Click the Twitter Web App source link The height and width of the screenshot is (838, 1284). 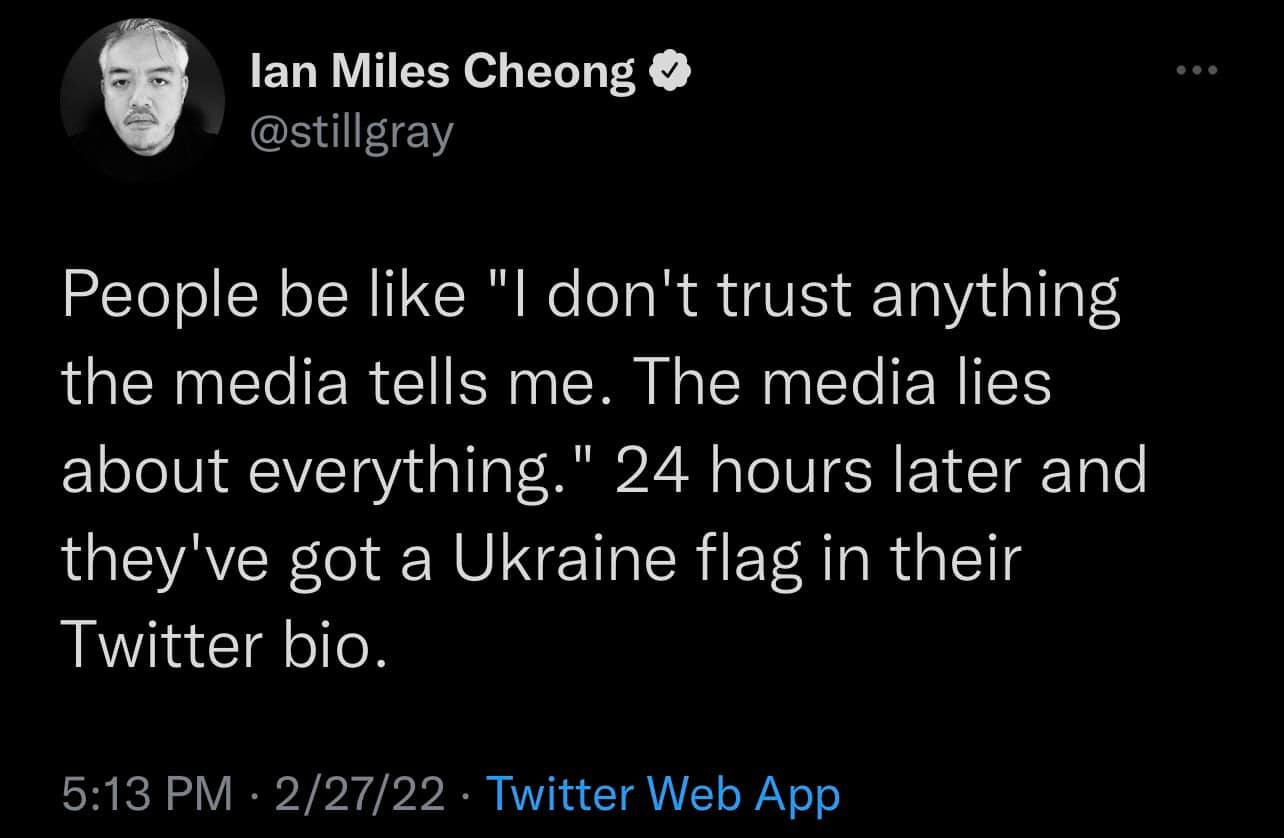coord(661,795)
